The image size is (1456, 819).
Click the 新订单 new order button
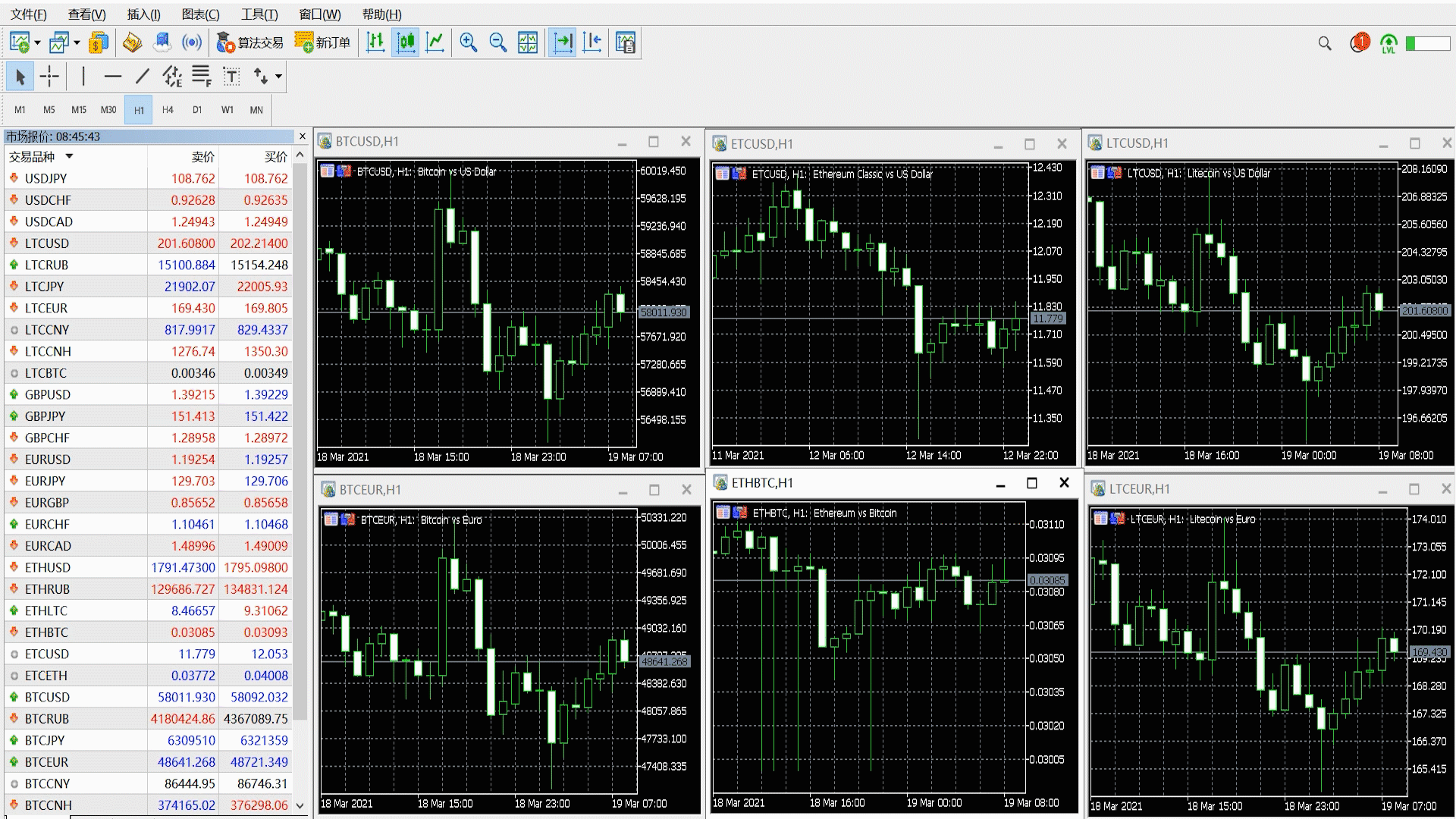pyautogui.click(x=322, y=42)
